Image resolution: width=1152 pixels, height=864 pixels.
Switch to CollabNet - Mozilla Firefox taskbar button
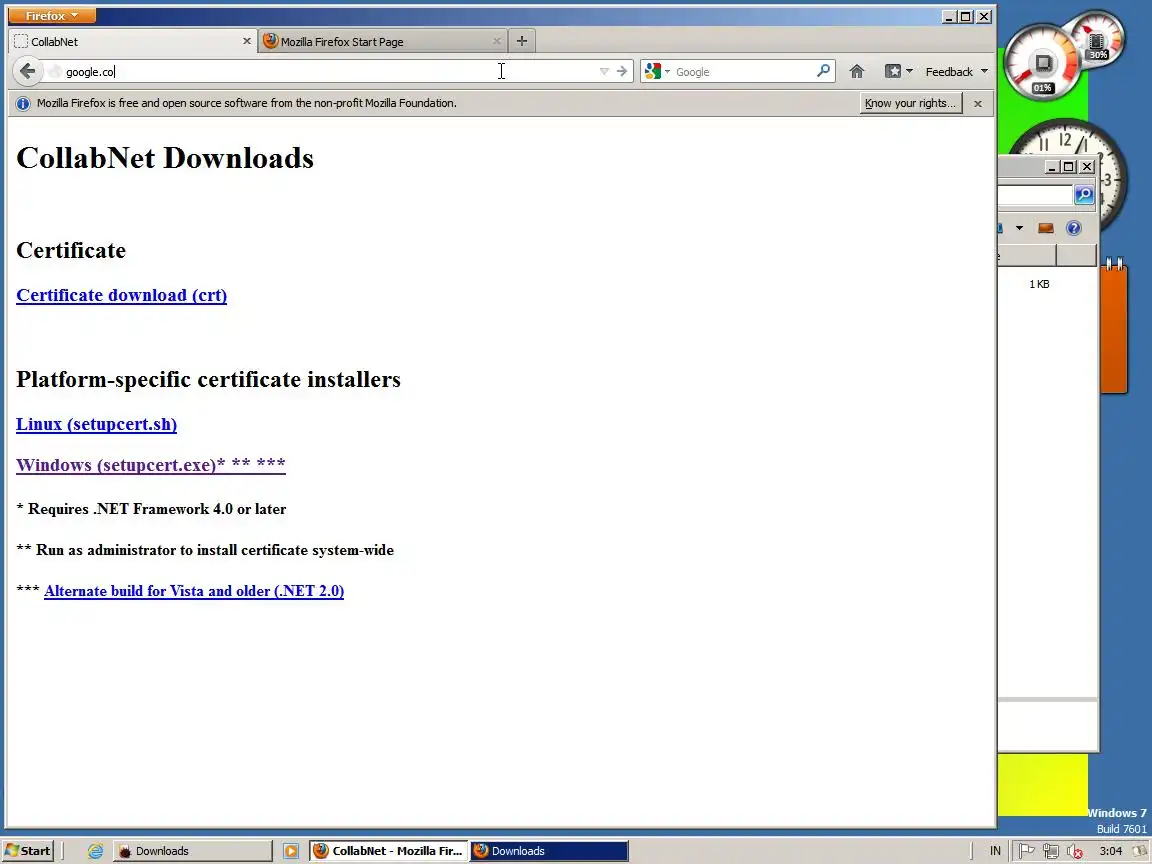point(388,851)
